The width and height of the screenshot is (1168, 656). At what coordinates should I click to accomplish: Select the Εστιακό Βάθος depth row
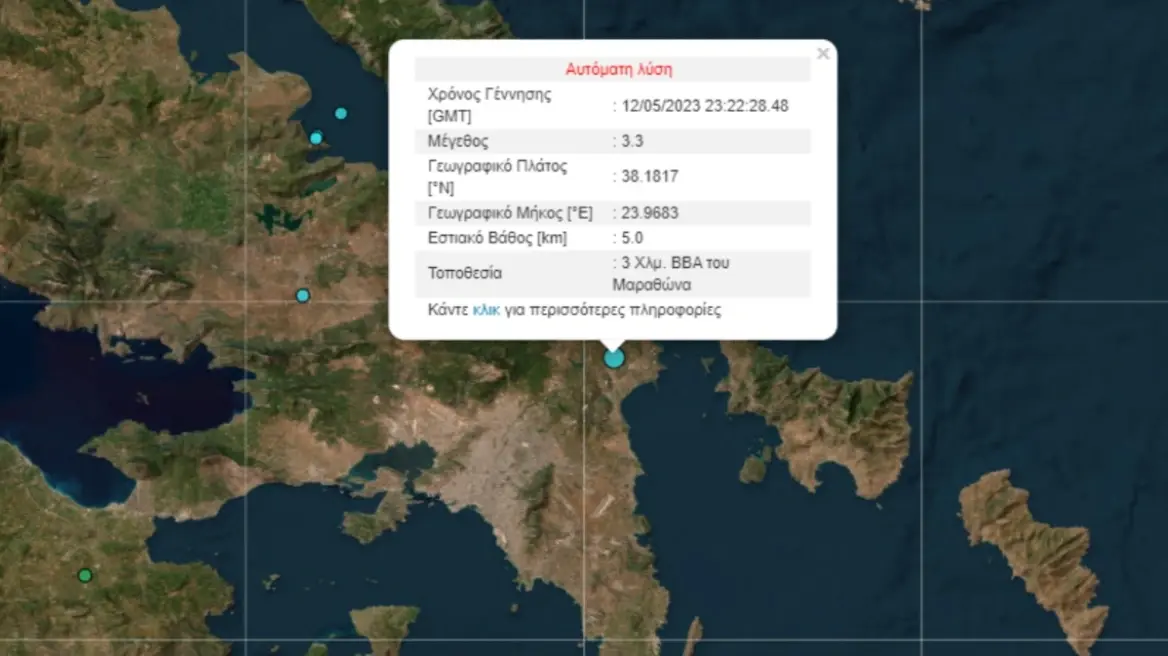click(500, 237)
